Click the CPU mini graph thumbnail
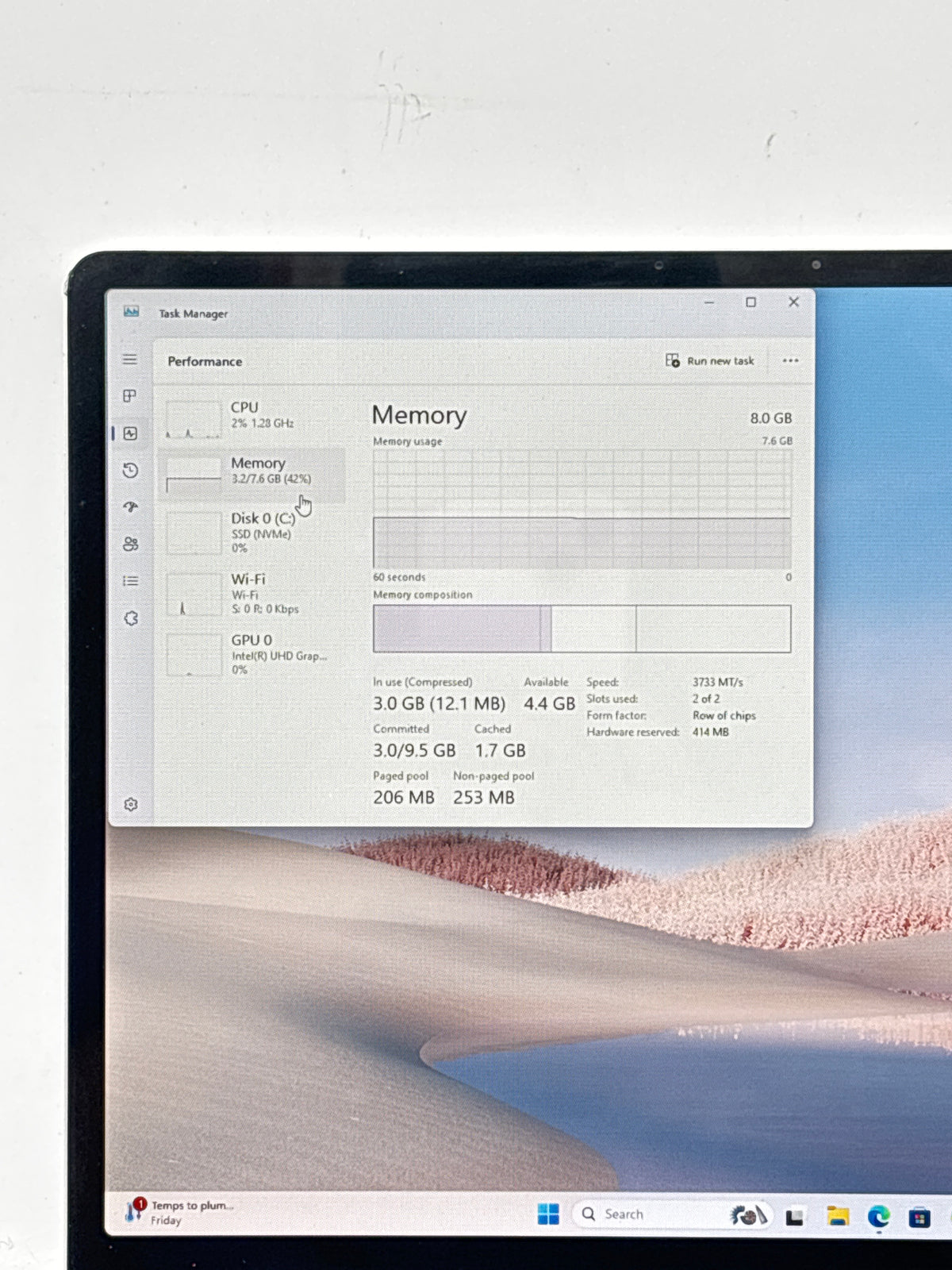 point(194,419)
